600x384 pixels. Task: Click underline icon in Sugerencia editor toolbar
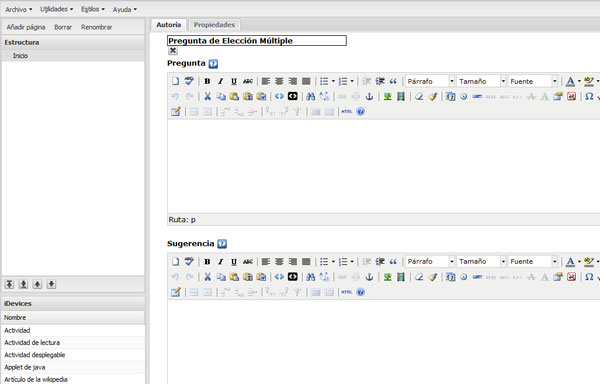tap(234, 262)
